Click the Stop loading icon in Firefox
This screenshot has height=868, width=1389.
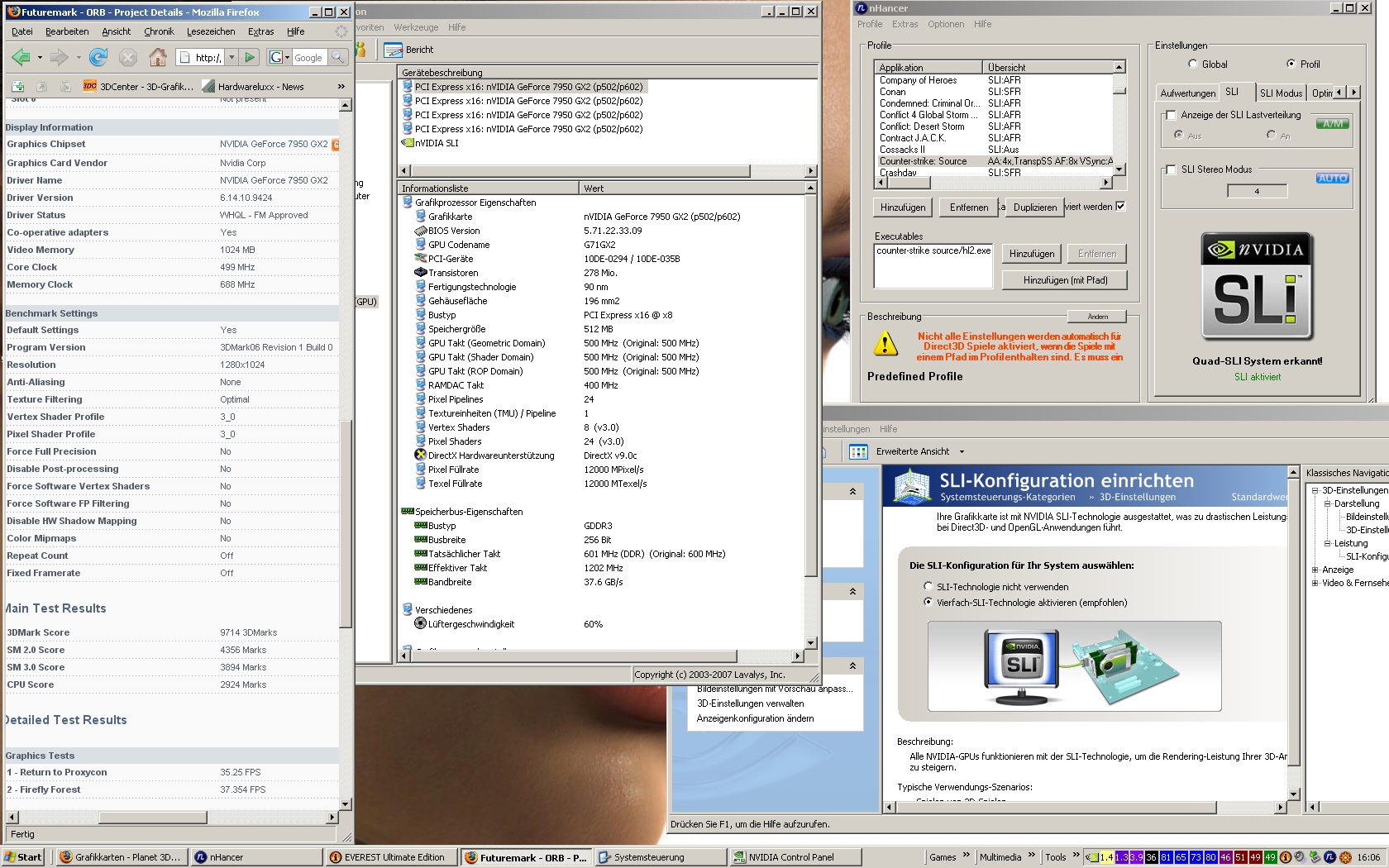coord(127,57)
